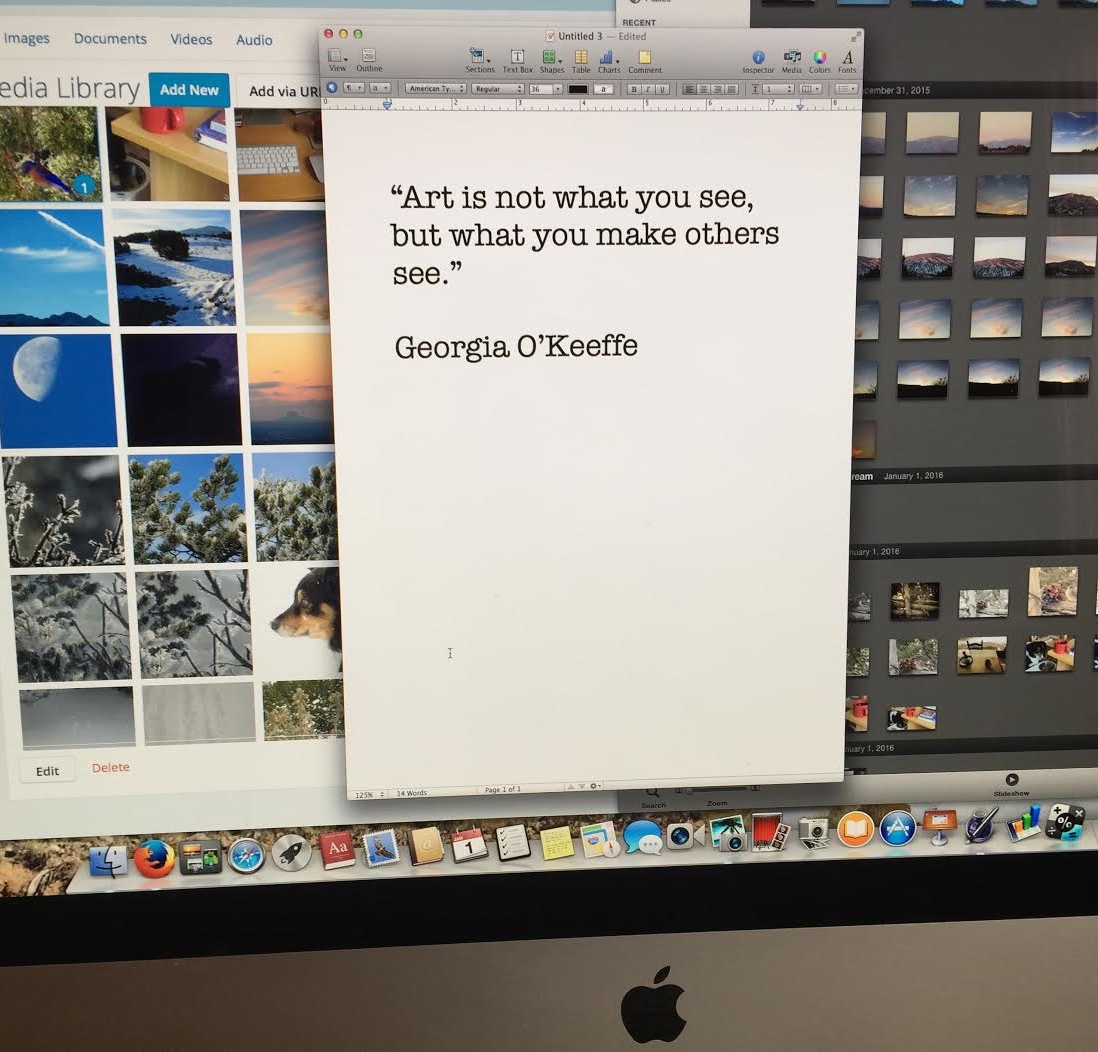Toggle bold formatting with the B button
1098x1052 pixels.
coord(634,89)
